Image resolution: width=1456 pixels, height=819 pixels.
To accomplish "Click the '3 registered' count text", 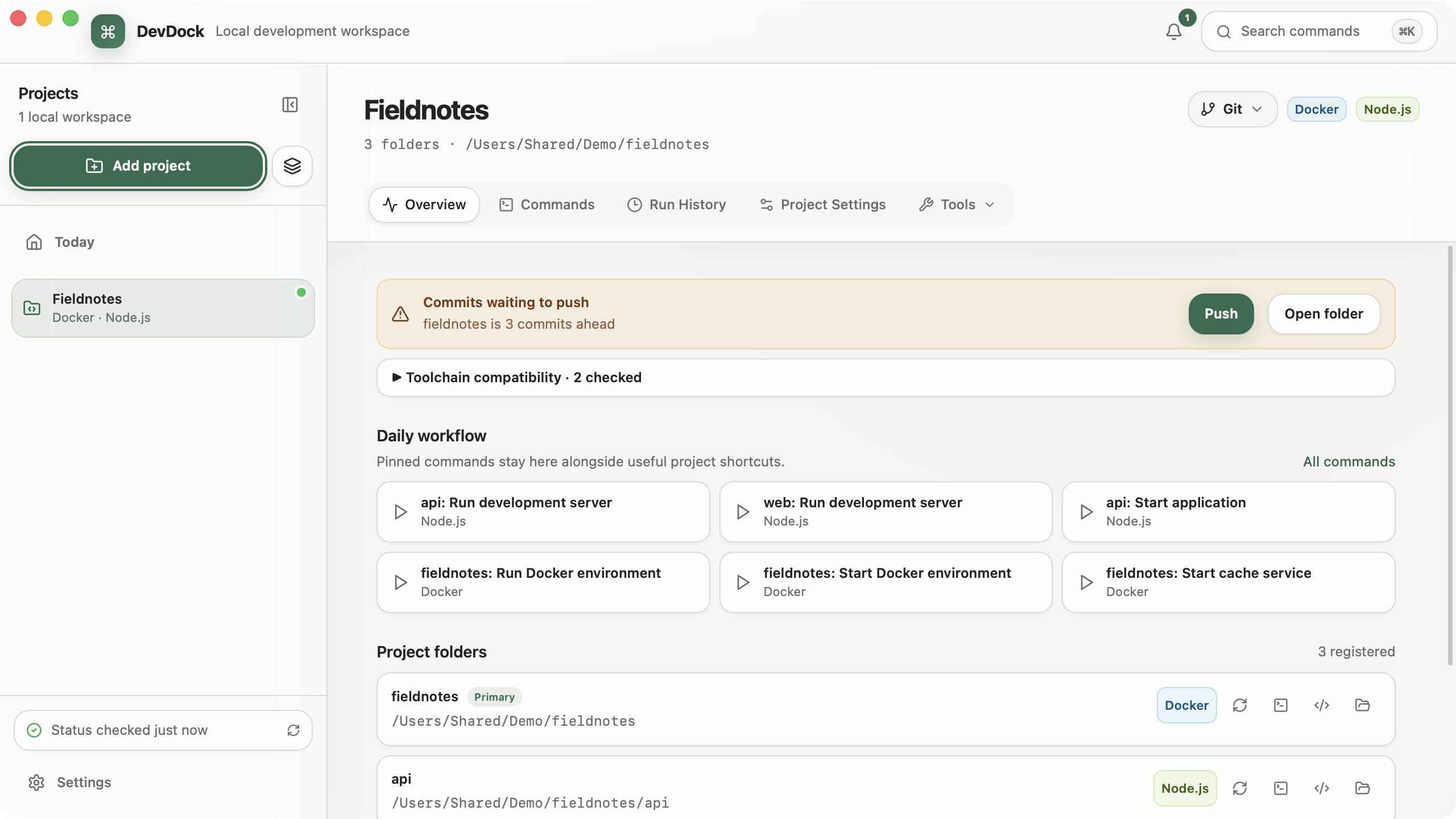I will (1356, 652).
